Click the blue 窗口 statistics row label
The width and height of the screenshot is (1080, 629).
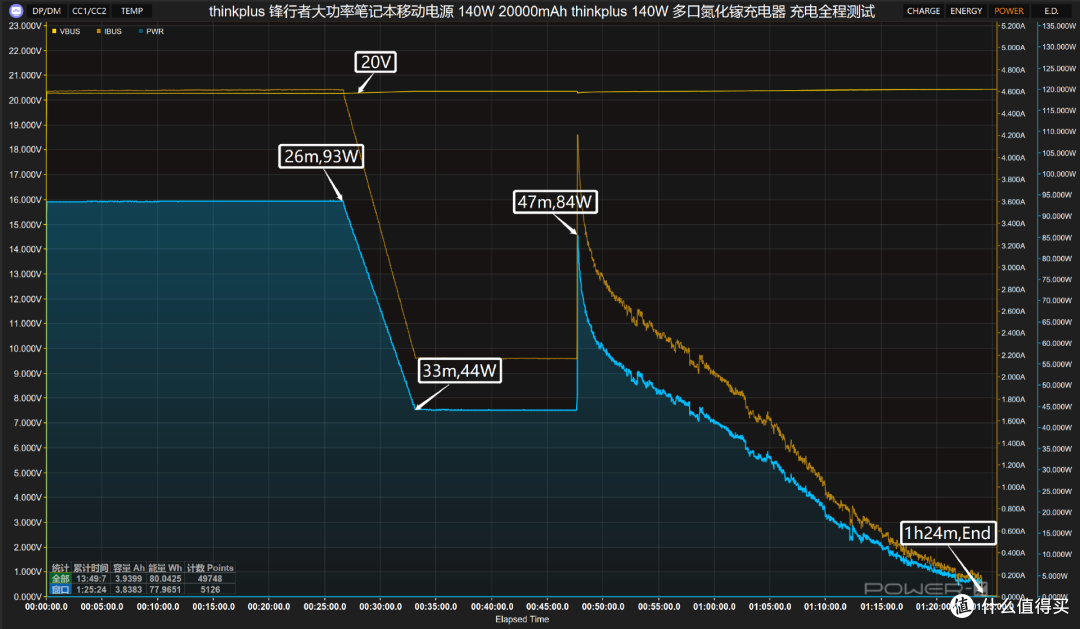pos(61,589)
